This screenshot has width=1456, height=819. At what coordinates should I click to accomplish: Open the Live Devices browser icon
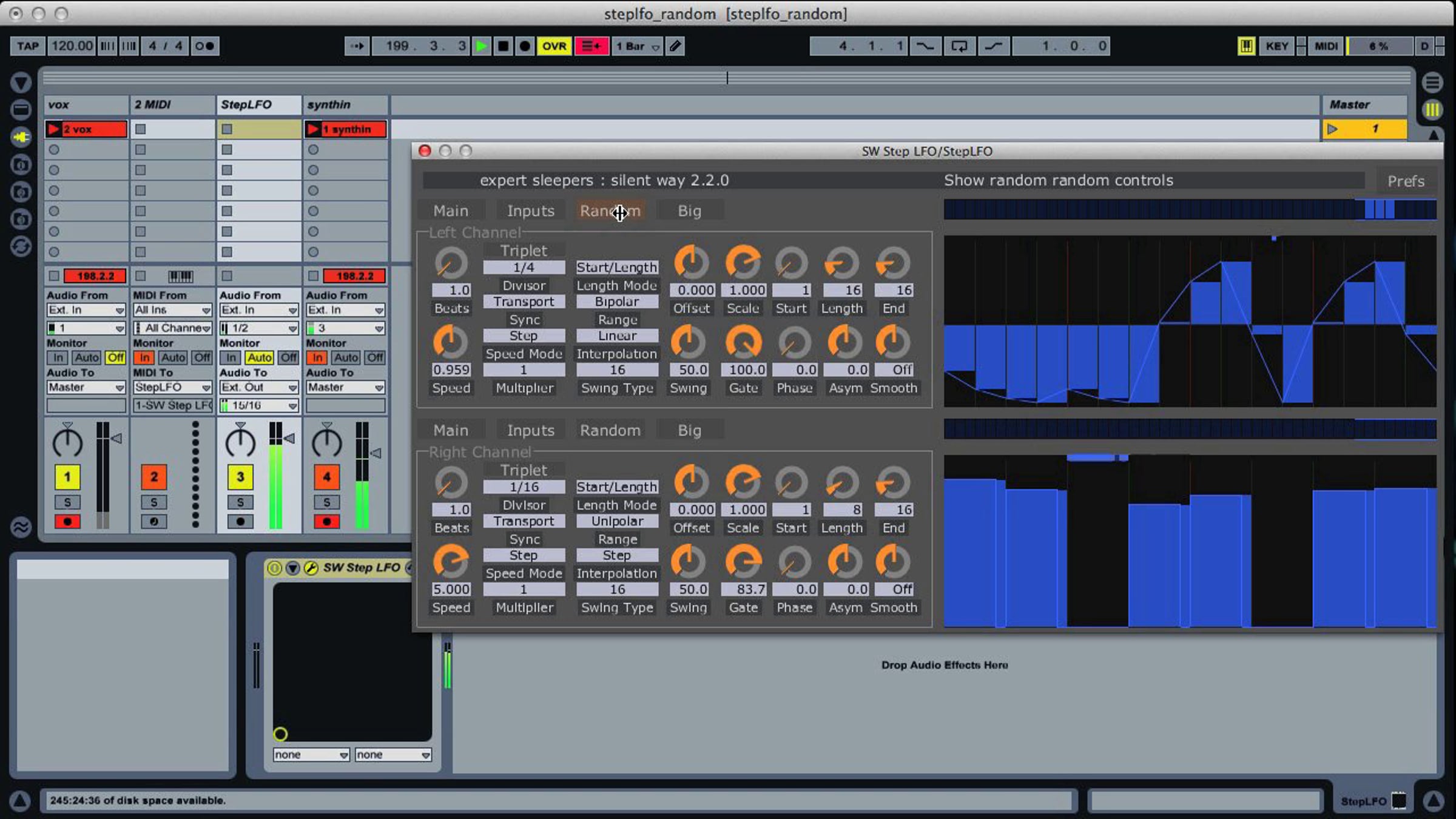tap(21, 110)
